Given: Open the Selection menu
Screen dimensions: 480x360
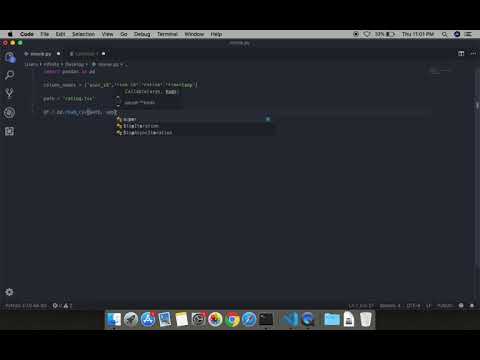Looking at the screenshot, I should 83,34.
